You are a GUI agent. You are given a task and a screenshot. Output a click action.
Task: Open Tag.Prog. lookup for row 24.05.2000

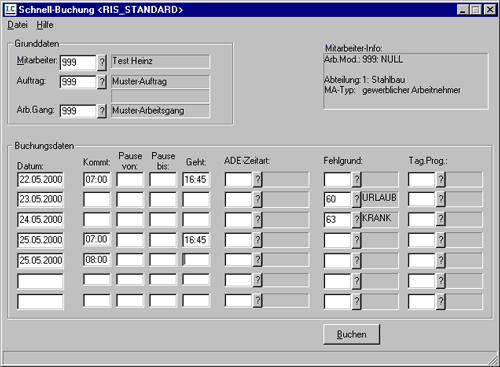click(441, 220)
